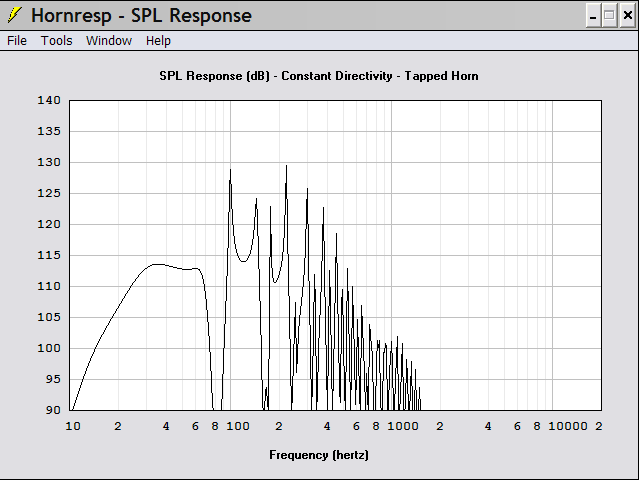Click the 10000 Hz frequency axis label
This screenshot has width=639, height=480.
(568, 426)
